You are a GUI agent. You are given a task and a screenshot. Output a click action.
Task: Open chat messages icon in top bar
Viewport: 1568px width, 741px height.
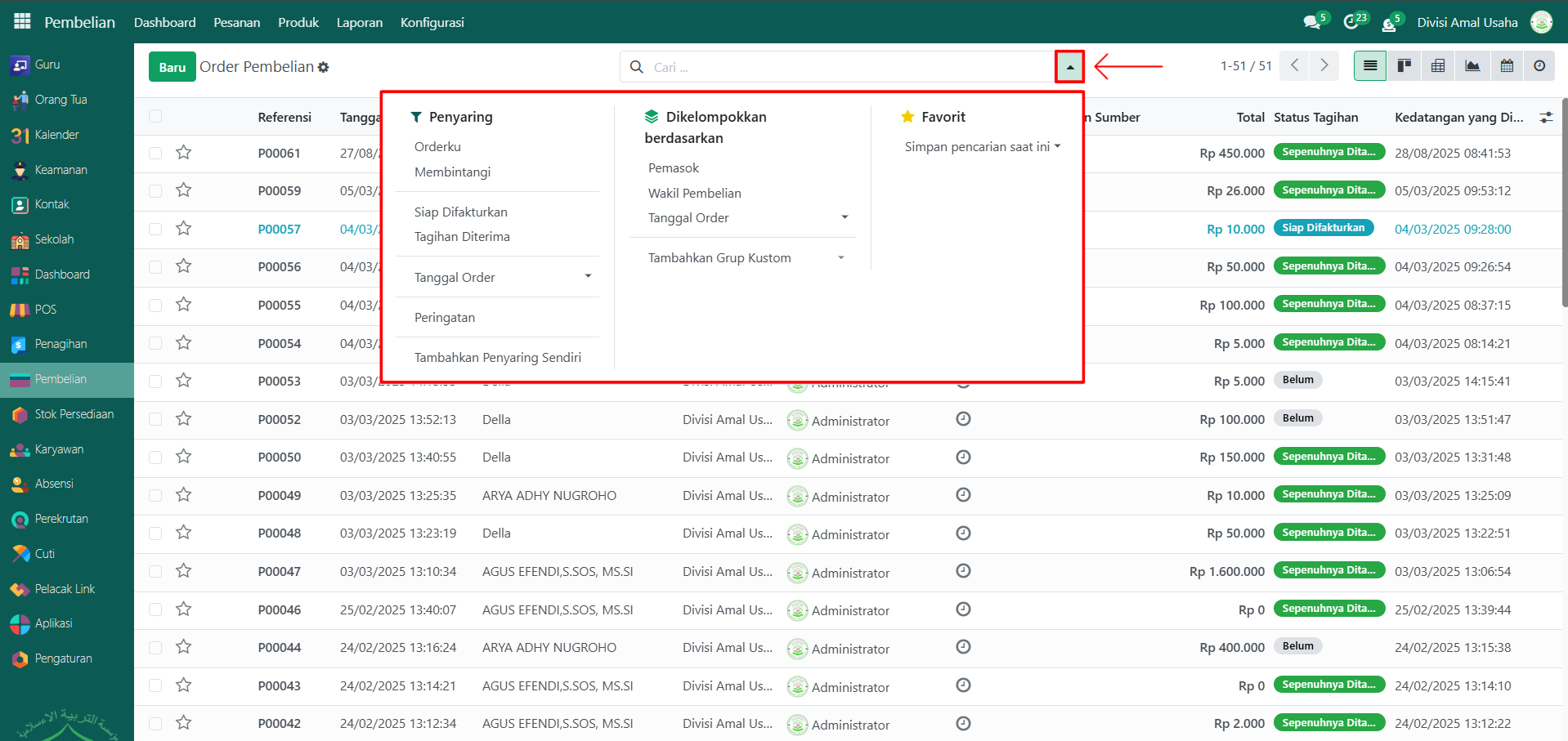pyautogui.click(x=1313, y=22)
